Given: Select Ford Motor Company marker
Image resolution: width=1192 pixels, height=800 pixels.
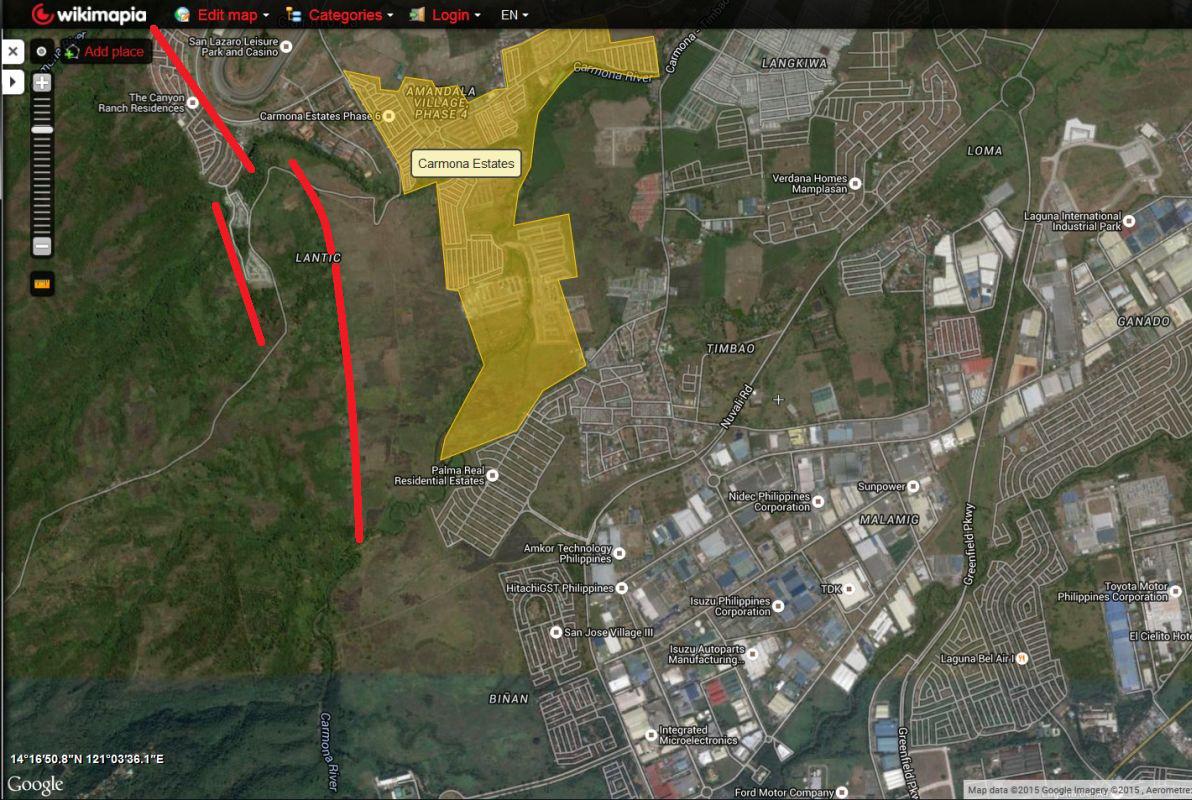Looking at the screenshot, I should point(842,792).
